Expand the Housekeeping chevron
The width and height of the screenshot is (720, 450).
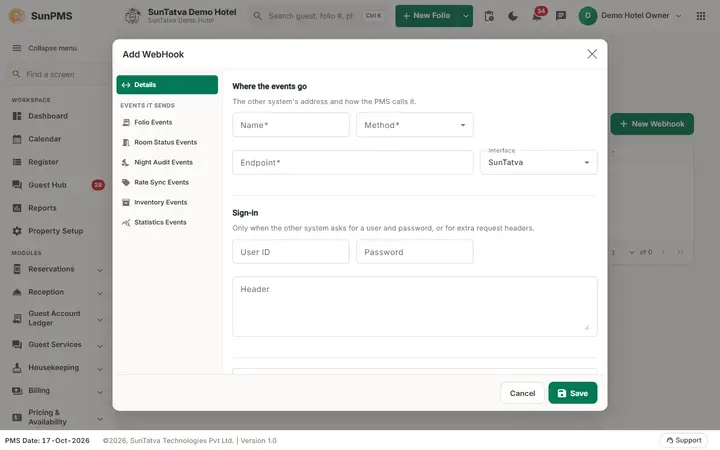pos(100,369)
